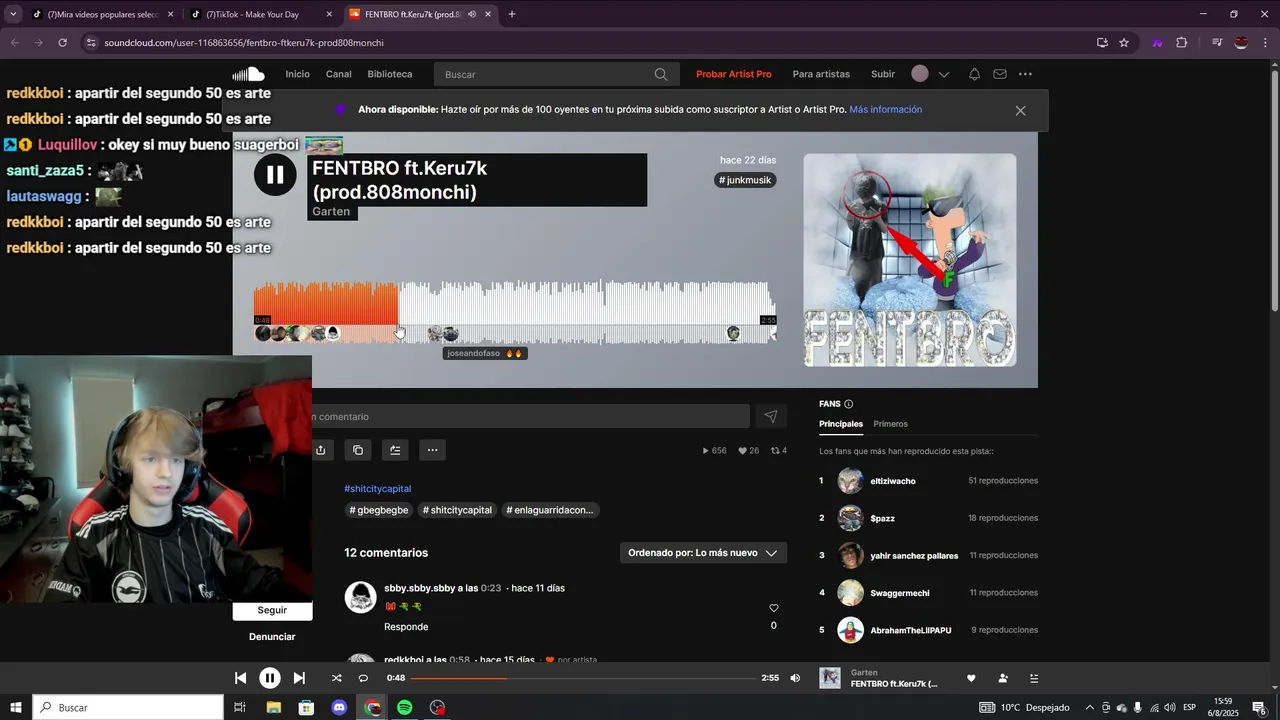Open the more options ellipsis under the track
This screenshot has height=720, width=1280.
pos(432,450)
